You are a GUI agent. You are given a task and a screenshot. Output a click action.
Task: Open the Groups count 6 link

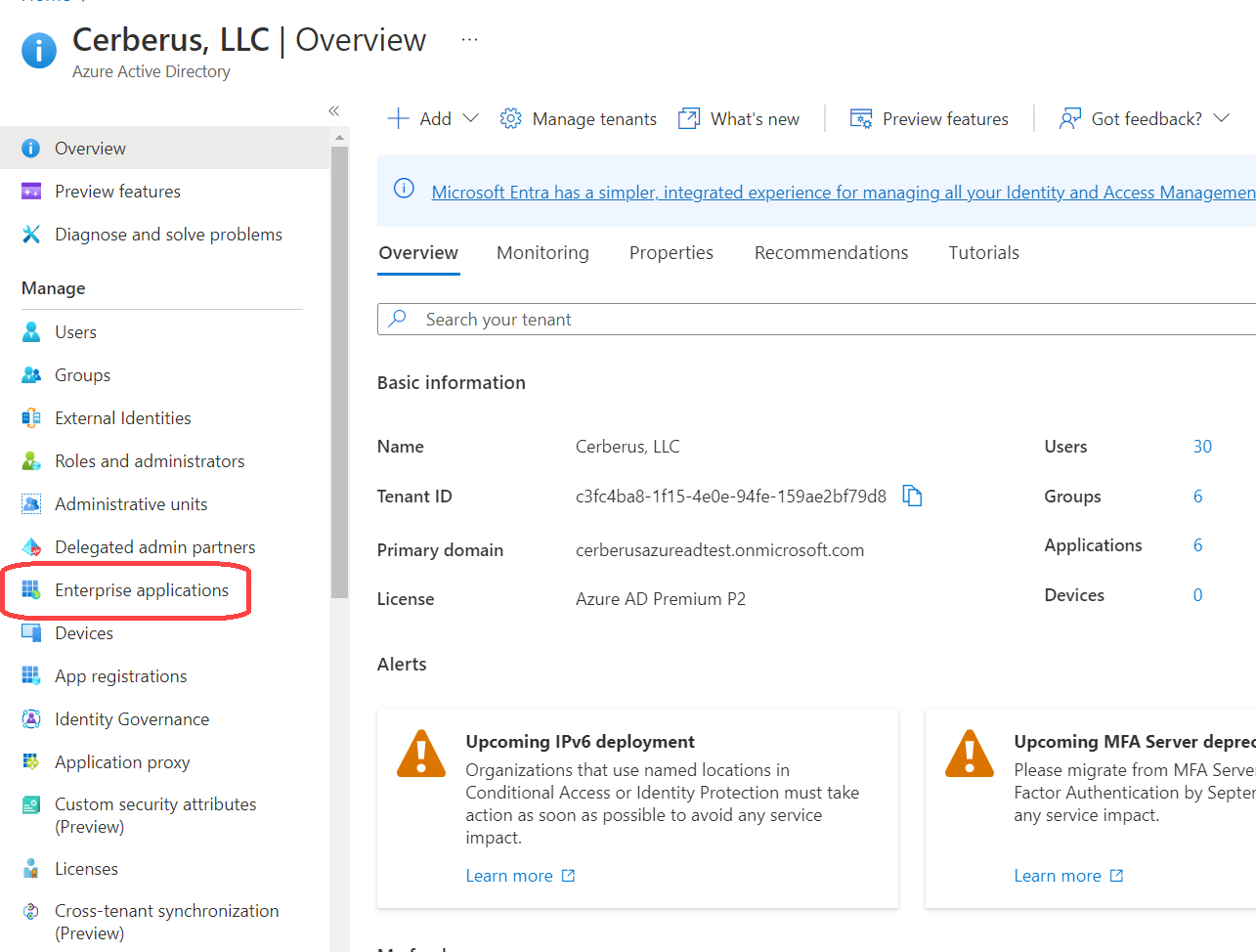coord(1197,497)
